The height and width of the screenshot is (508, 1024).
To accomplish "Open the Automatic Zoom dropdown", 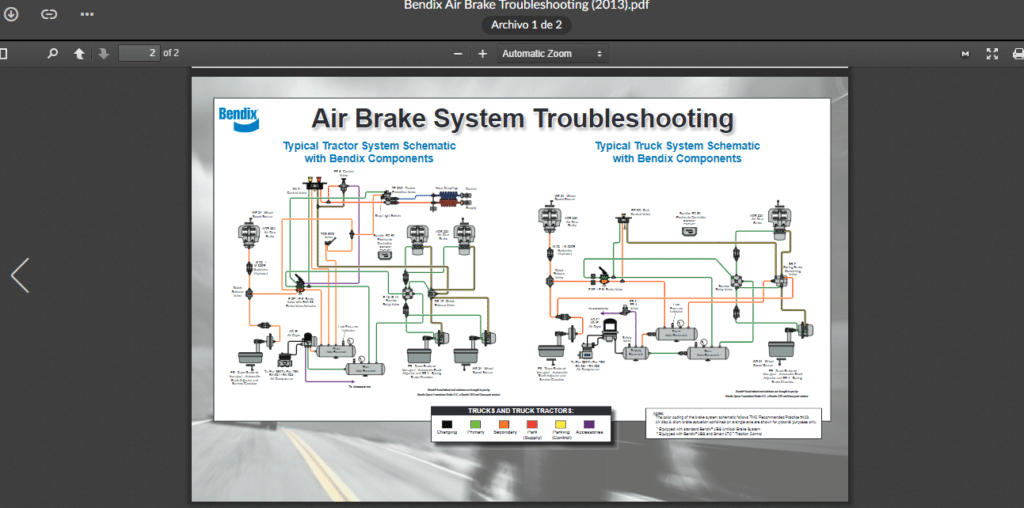I will tap(552, 54).
